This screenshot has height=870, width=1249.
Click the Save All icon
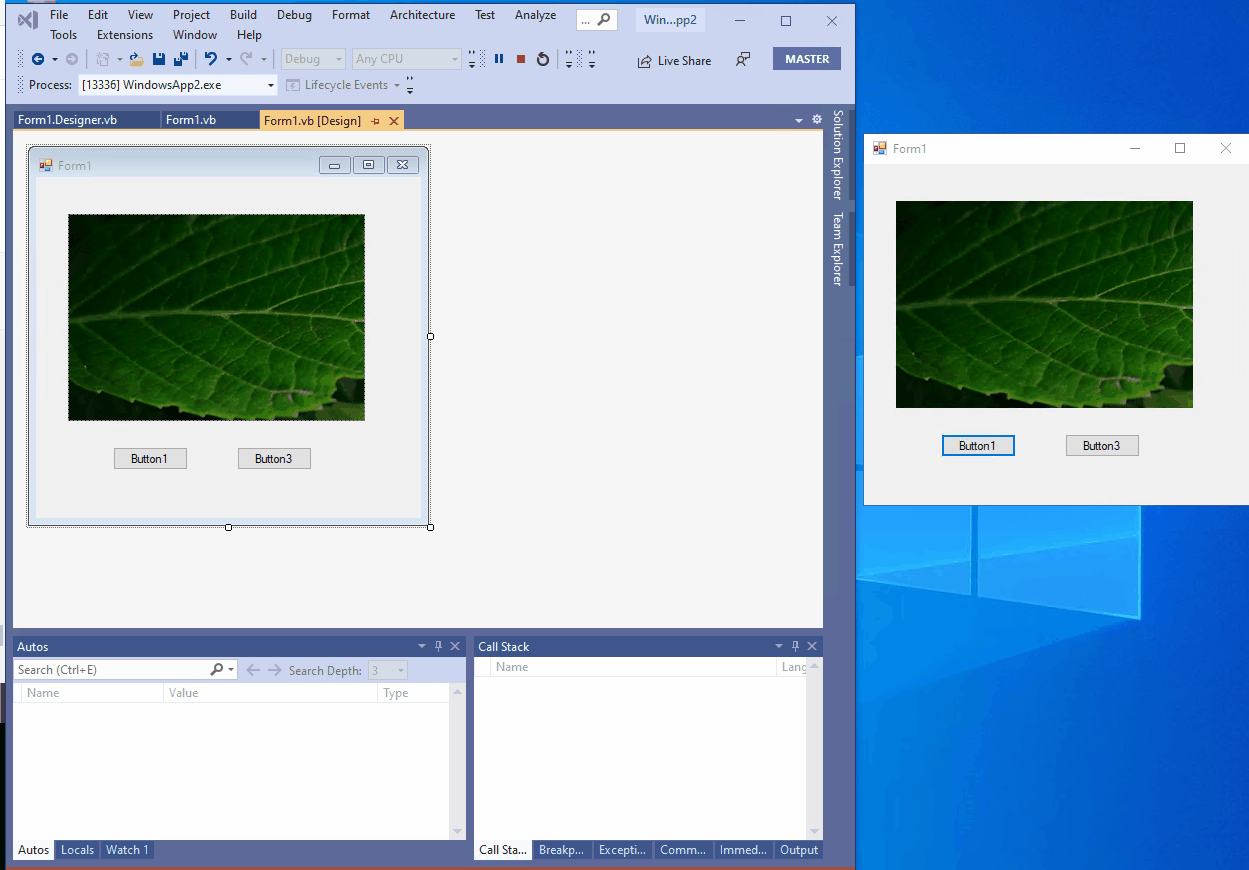[x=180, y=58]
